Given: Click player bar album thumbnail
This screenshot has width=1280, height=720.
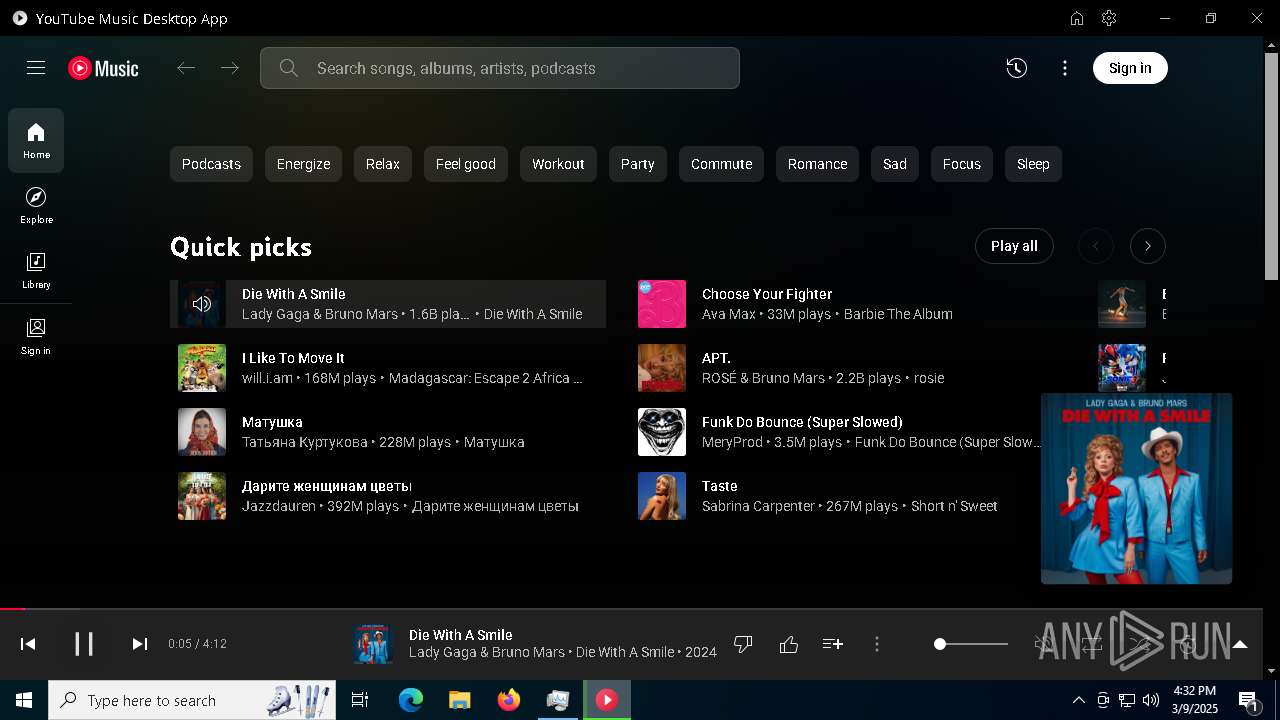Looking at the screenshot, I should (x=373, y=644).
